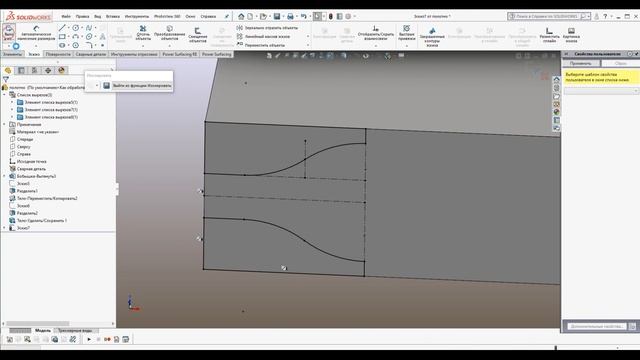Open the Вид menu
This screenshot has height=360, width=640.
pos(98,16)
